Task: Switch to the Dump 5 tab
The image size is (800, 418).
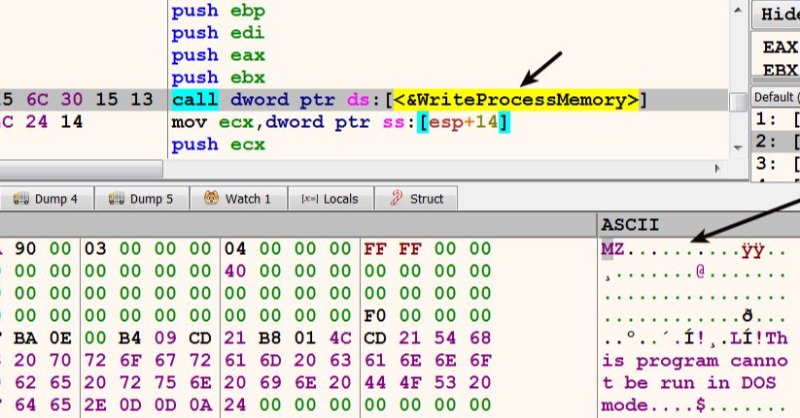Action: (x=142, y=199)
